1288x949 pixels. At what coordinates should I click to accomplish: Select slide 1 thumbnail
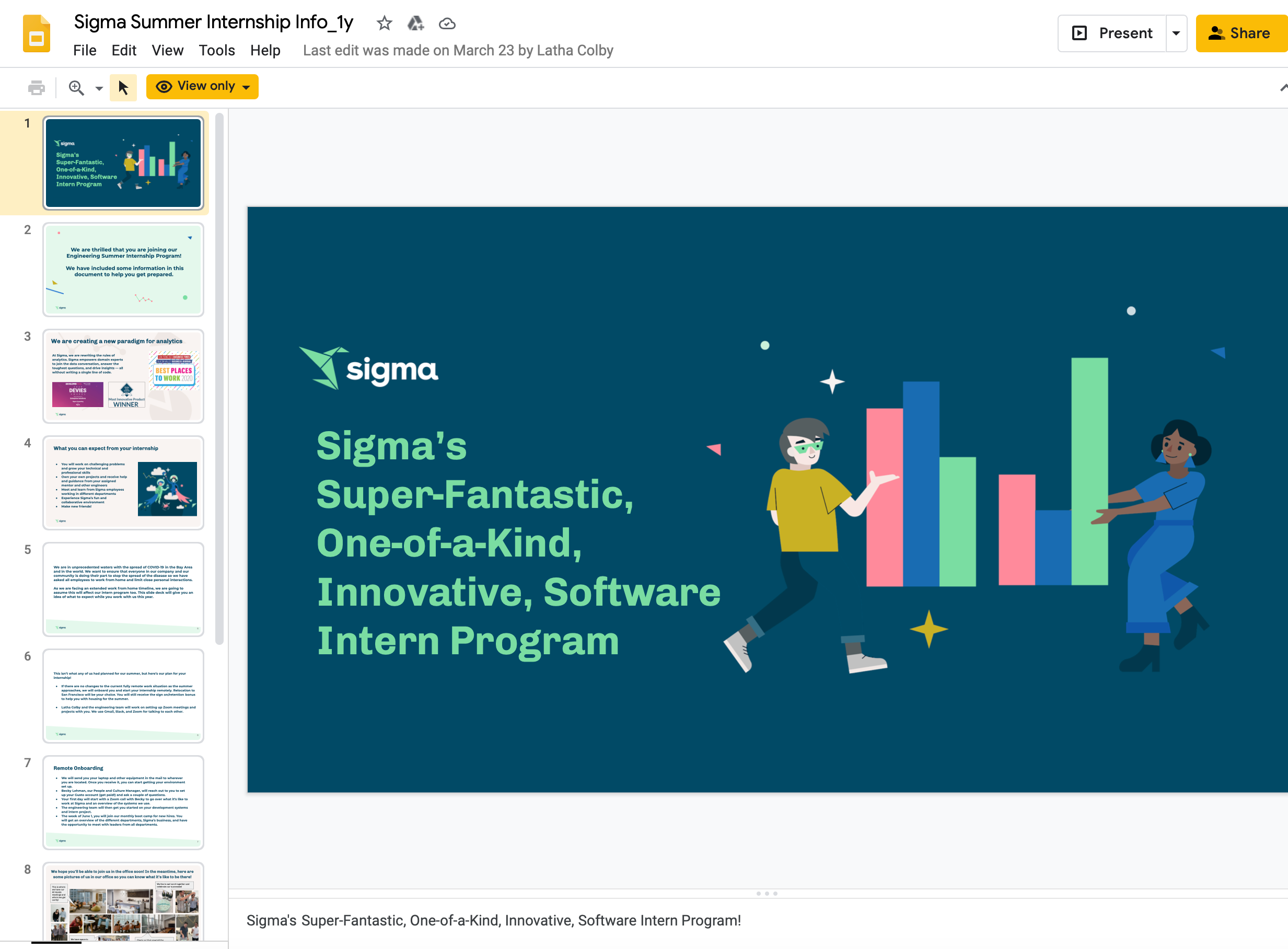point(123,163)
